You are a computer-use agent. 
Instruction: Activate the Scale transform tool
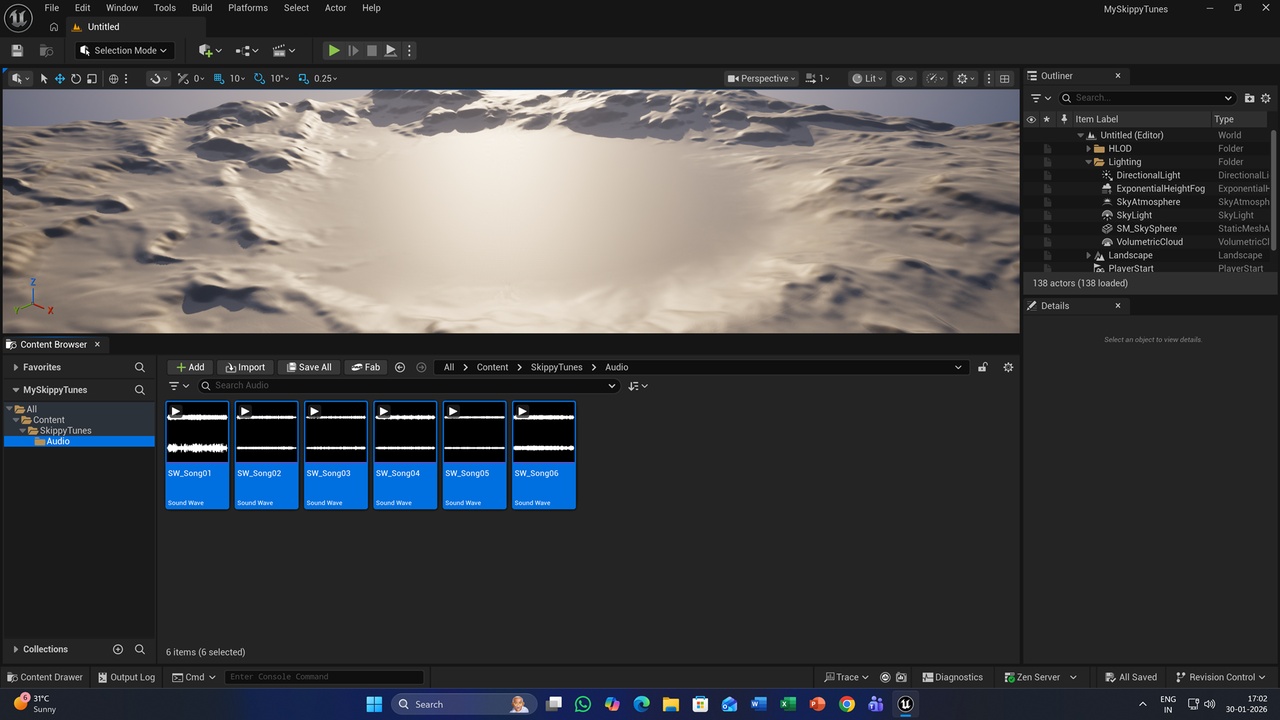click(92, 78)
